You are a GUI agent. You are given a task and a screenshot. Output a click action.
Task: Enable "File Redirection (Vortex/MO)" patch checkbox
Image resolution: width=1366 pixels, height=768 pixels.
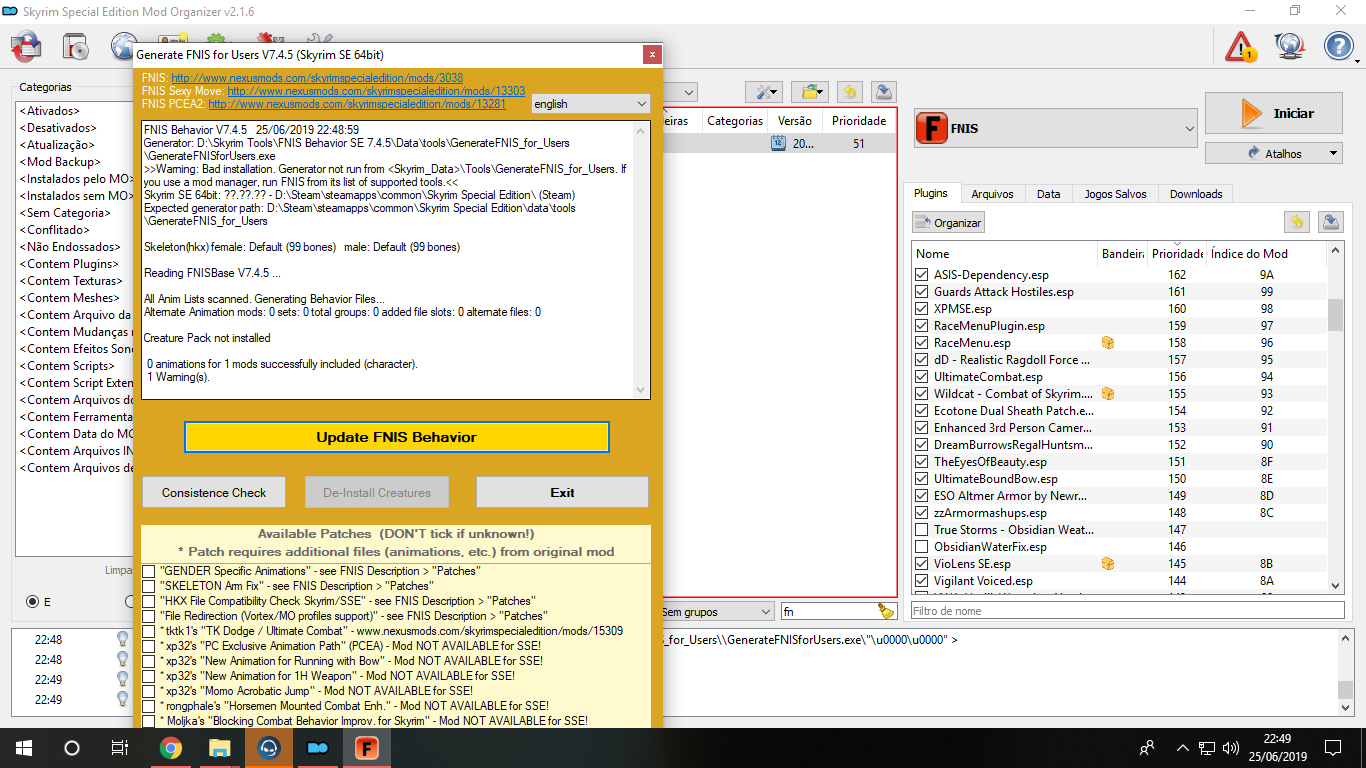[x=149, y=616]
